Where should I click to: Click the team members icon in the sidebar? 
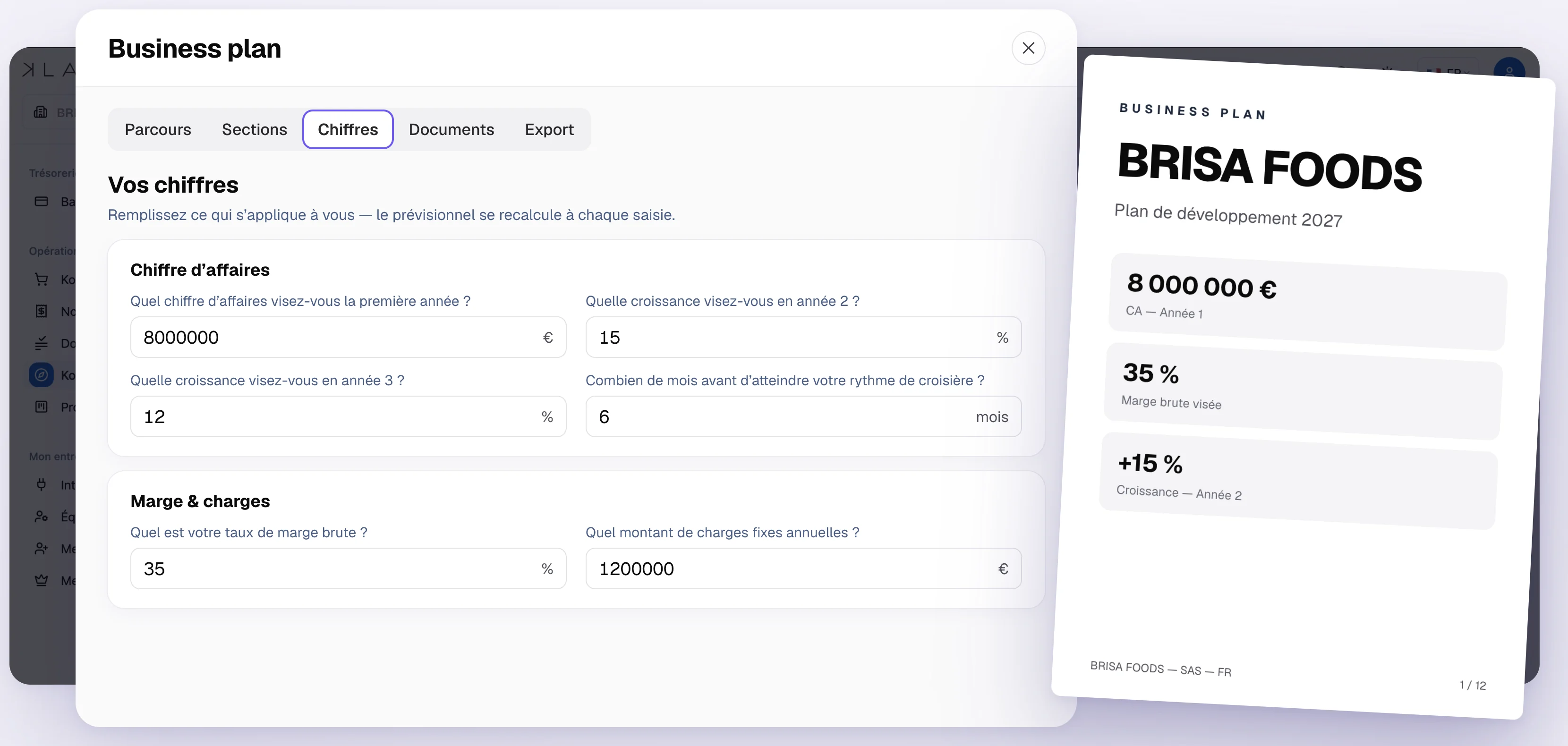click(x=42, y=517)
